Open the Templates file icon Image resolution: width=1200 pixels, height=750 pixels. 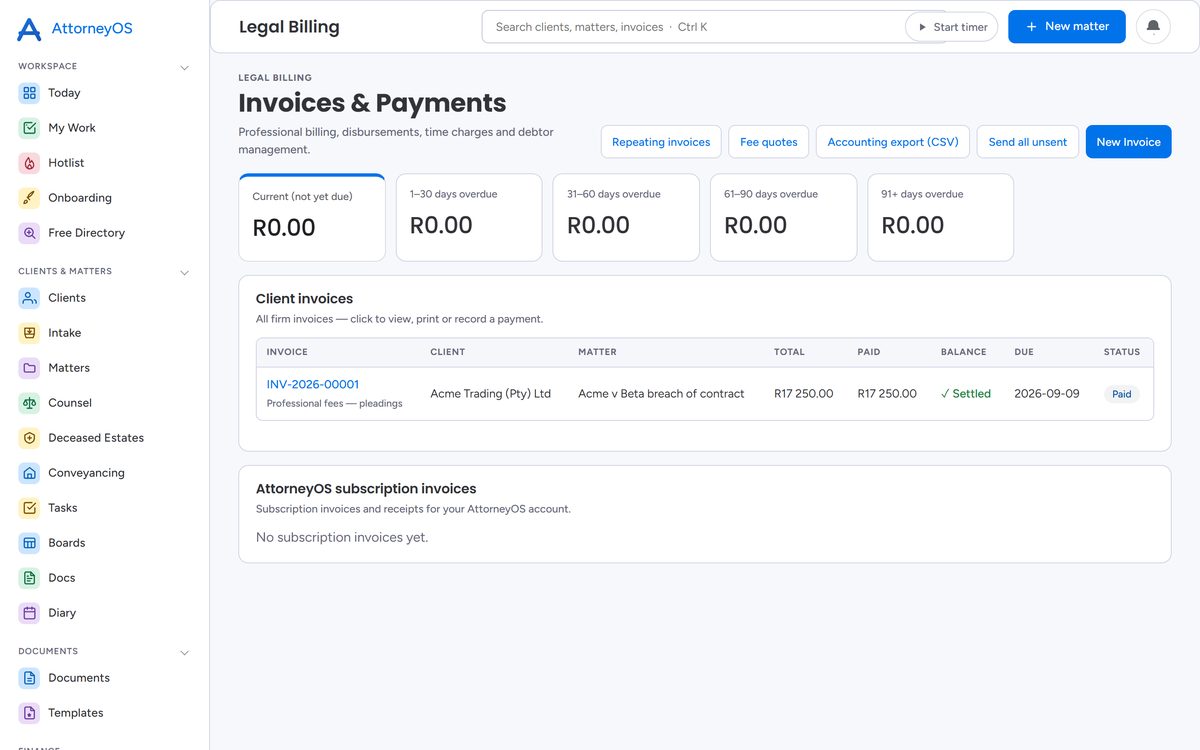point(29,713)
